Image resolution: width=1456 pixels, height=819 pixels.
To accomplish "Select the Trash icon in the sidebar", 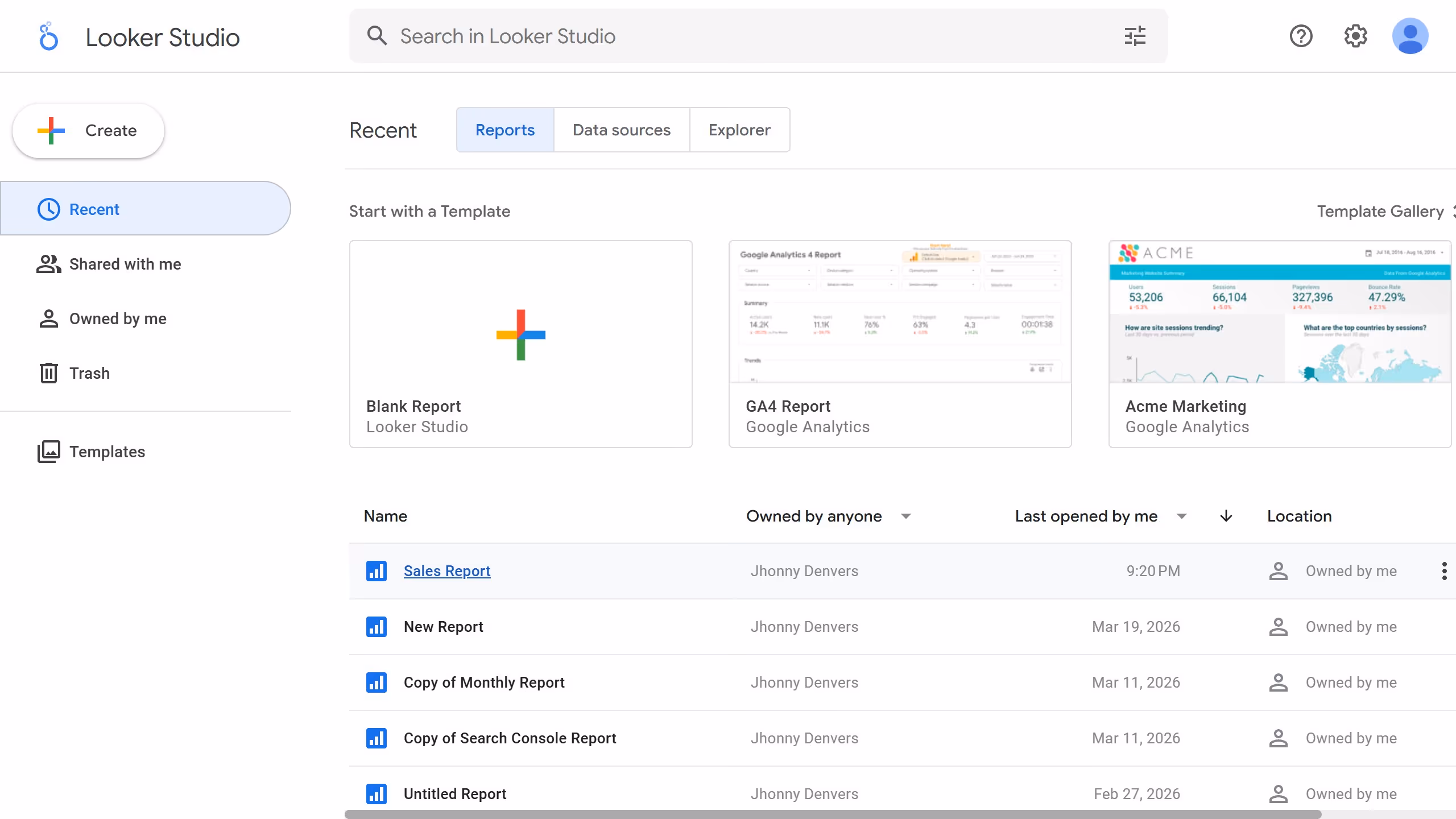I will tap(48, 373).
